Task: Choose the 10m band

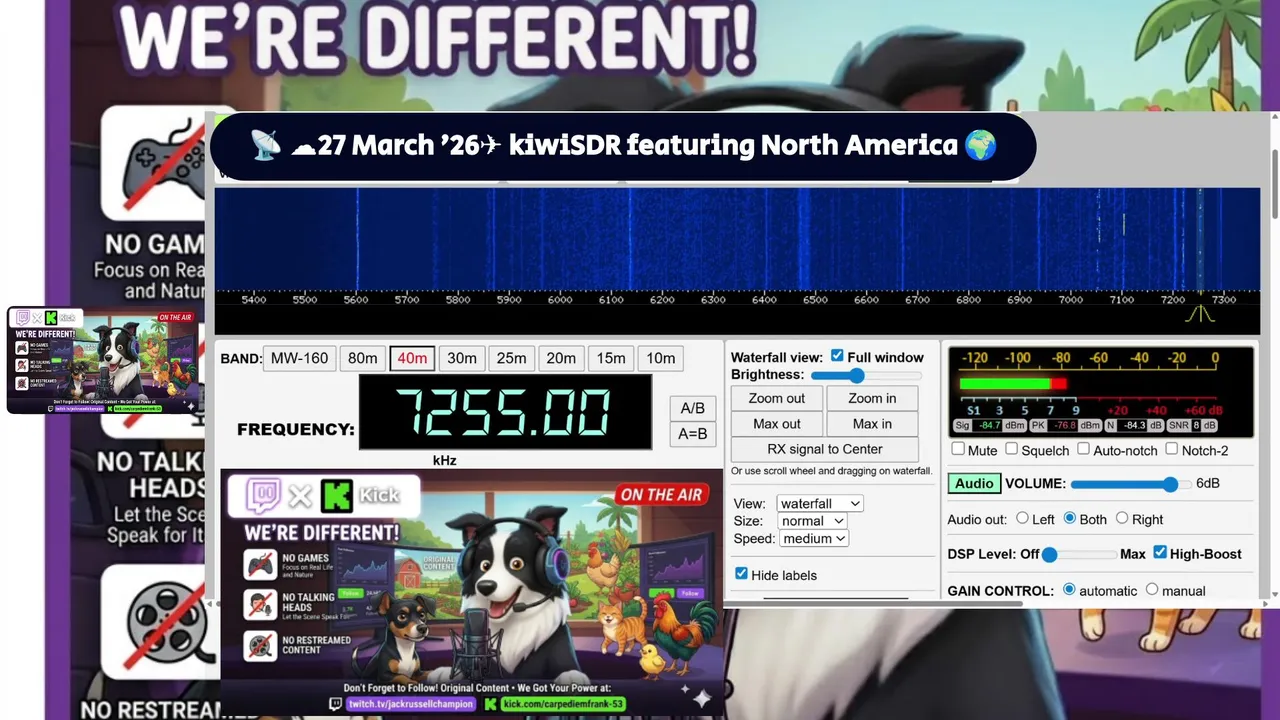Action: 661,358
